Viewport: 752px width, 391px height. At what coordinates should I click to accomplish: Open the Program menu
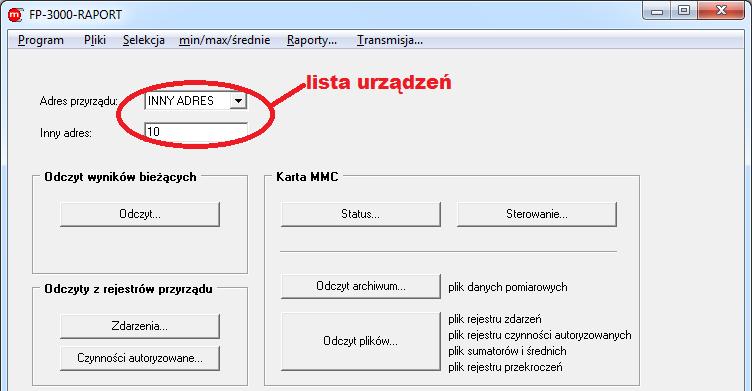tap(41, 40)
